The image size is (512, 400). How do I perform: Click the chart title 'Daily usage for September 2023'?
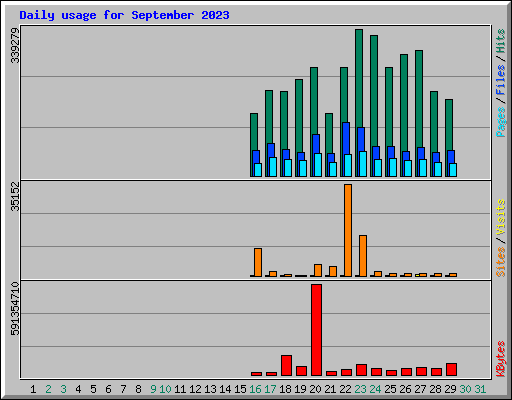[x=124, y=15]
